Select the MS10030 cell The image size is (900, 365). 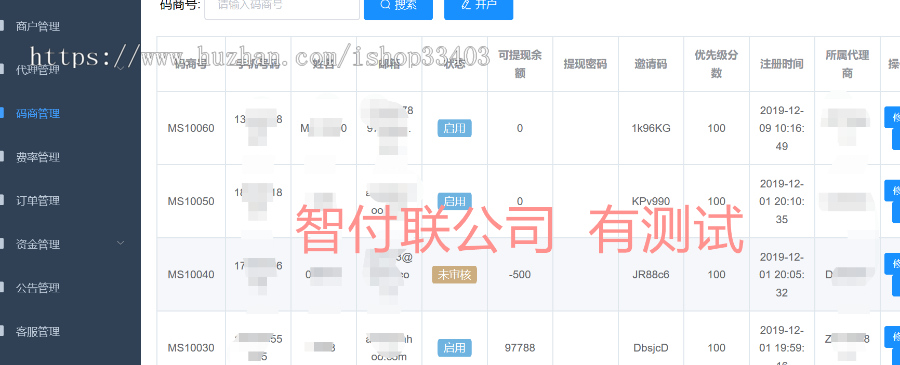click(x=191, y=348)
